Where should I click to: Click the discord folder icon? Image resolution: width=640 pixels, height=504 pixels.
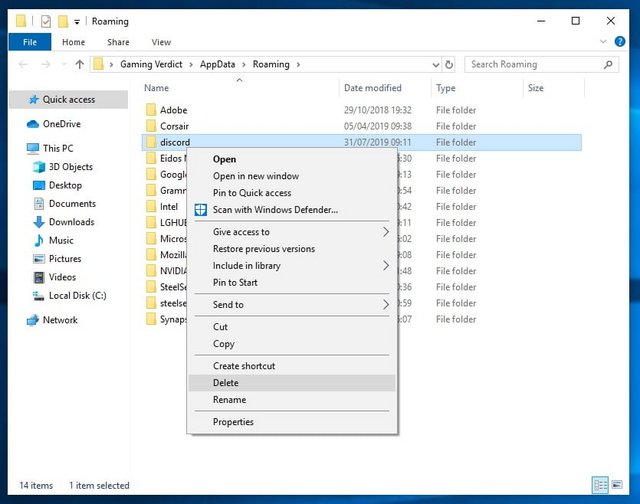[151, 142]
